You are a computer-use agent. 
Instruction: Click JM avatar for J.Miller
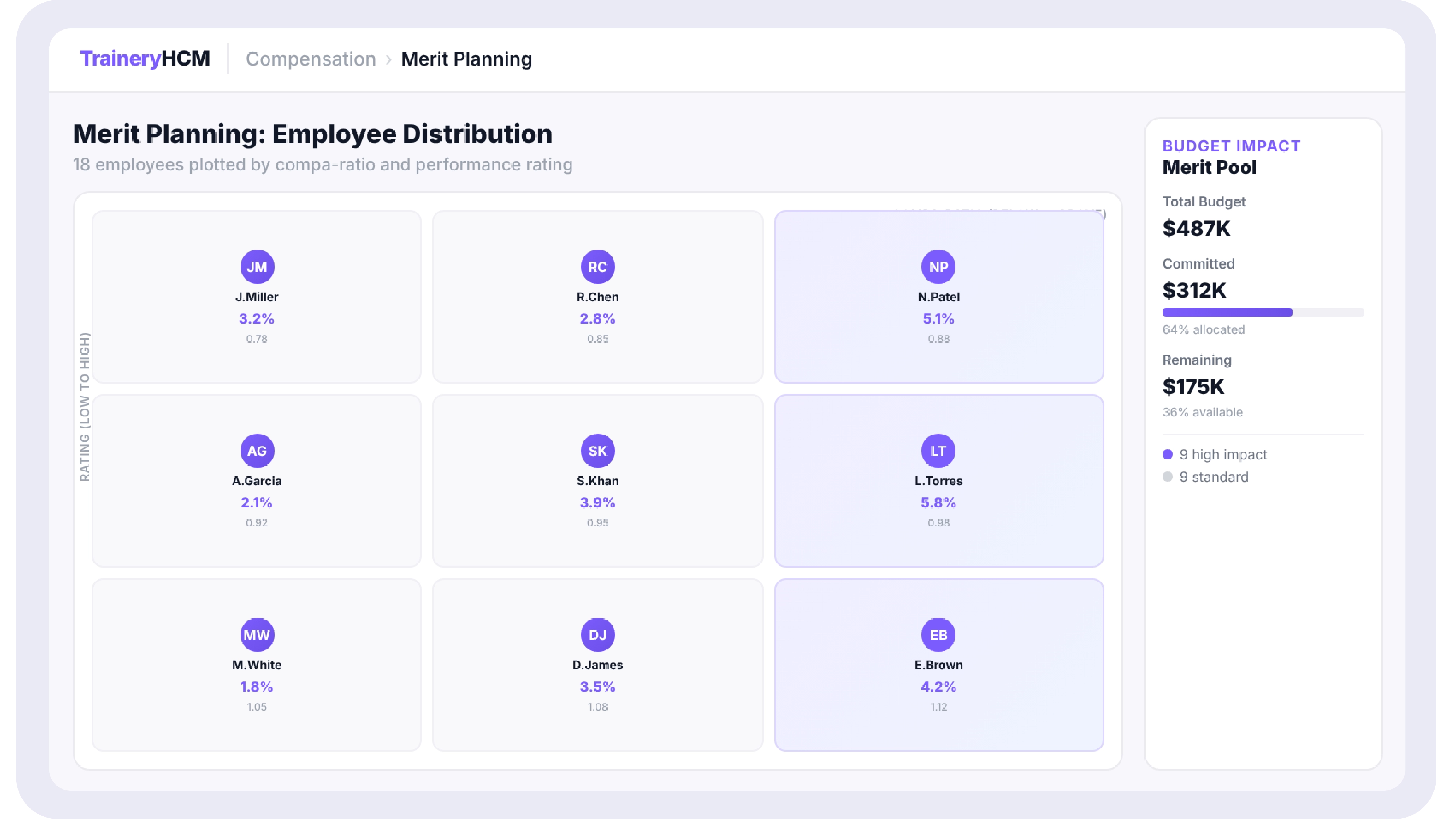tap(257, 267)
